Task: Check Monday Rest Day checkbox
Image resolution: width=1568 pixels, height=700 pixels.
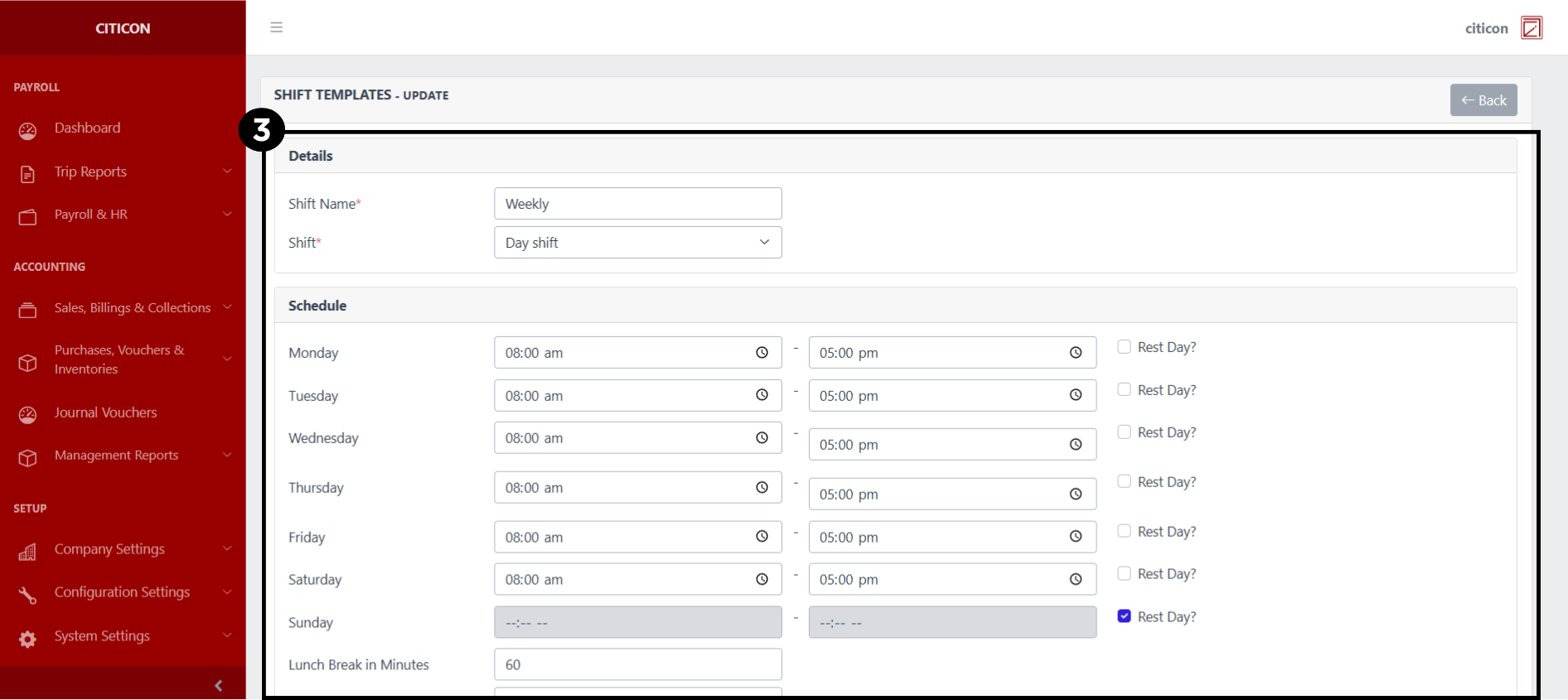Action: (1124, 347)
